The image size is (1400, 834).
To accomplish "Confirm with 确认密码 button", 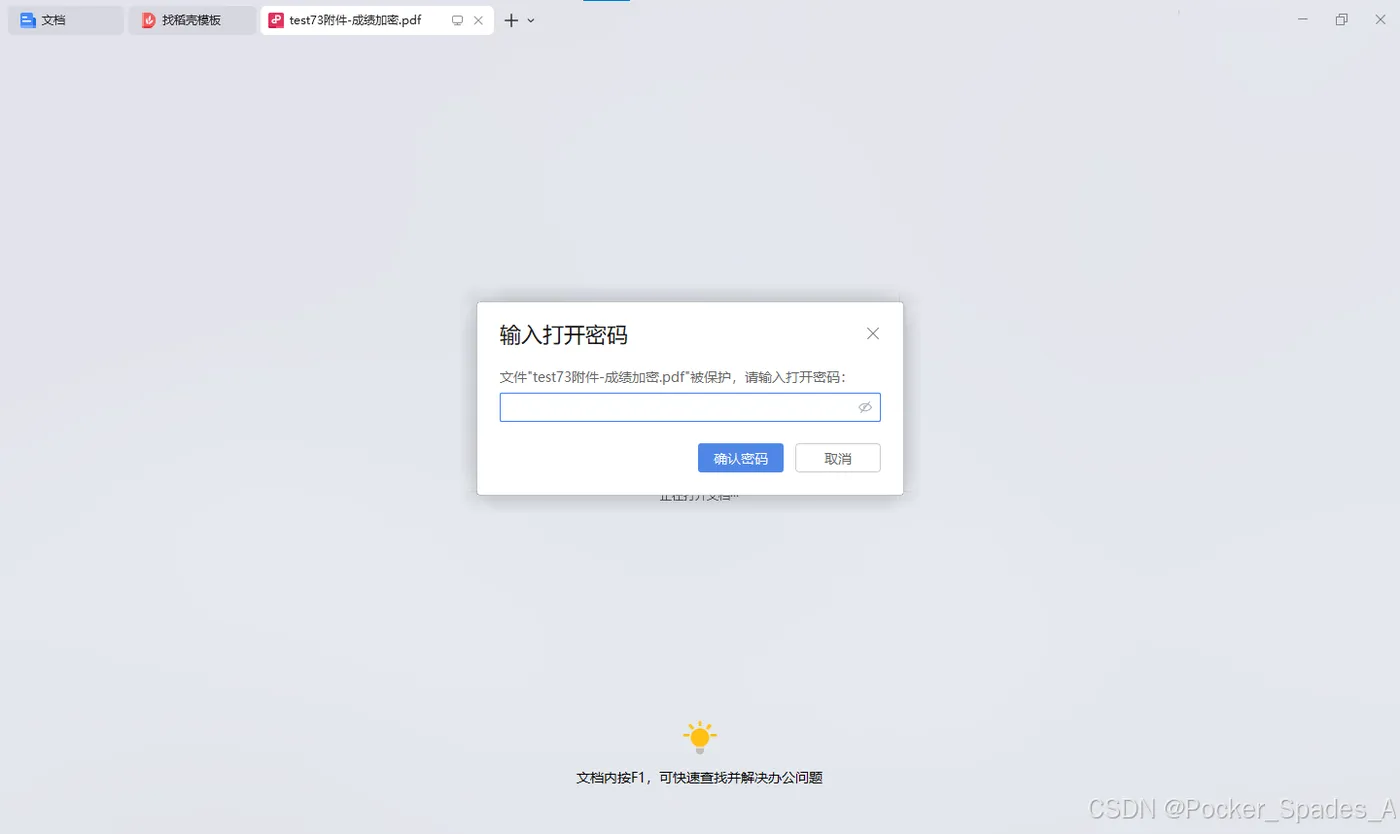I will click(741, 458).
